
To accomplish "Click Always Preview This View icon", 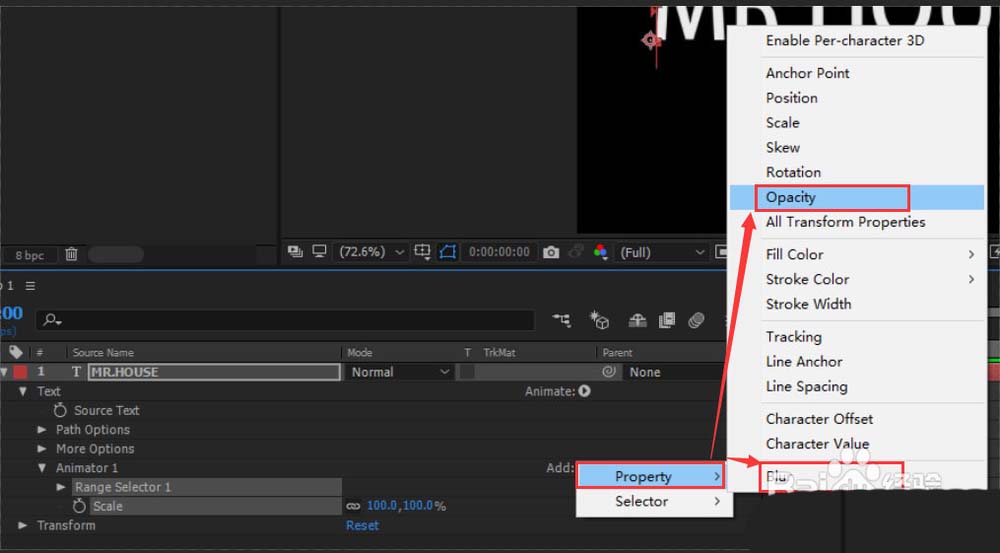I will (295, 251).
